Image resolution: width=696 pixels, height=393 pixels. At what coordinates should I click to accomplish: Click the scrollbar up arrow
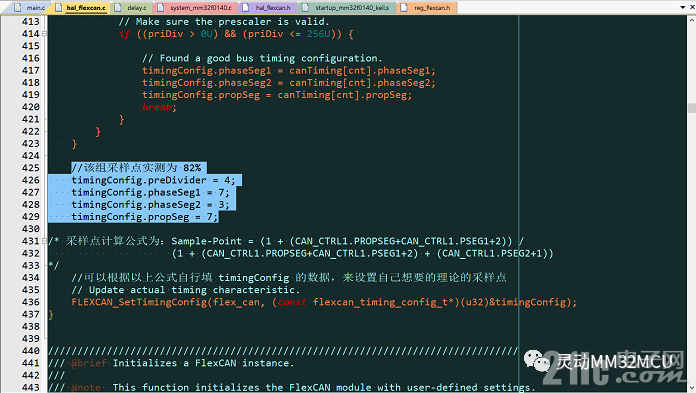692,20
